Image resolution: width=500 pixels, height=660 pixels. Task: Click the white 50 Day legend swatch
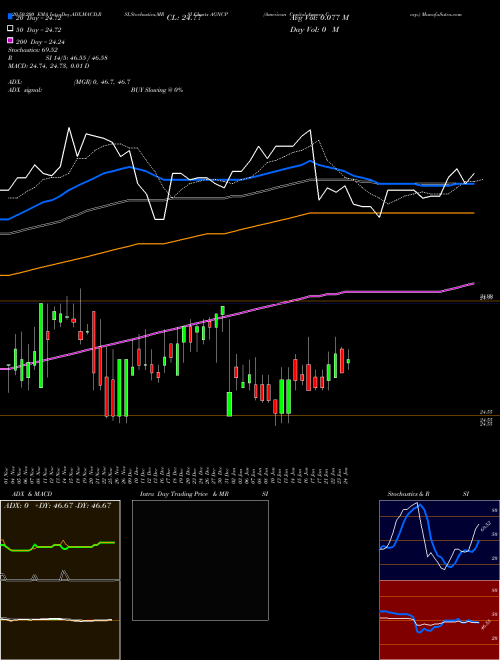pyautogui.click(x=11, y=29)
